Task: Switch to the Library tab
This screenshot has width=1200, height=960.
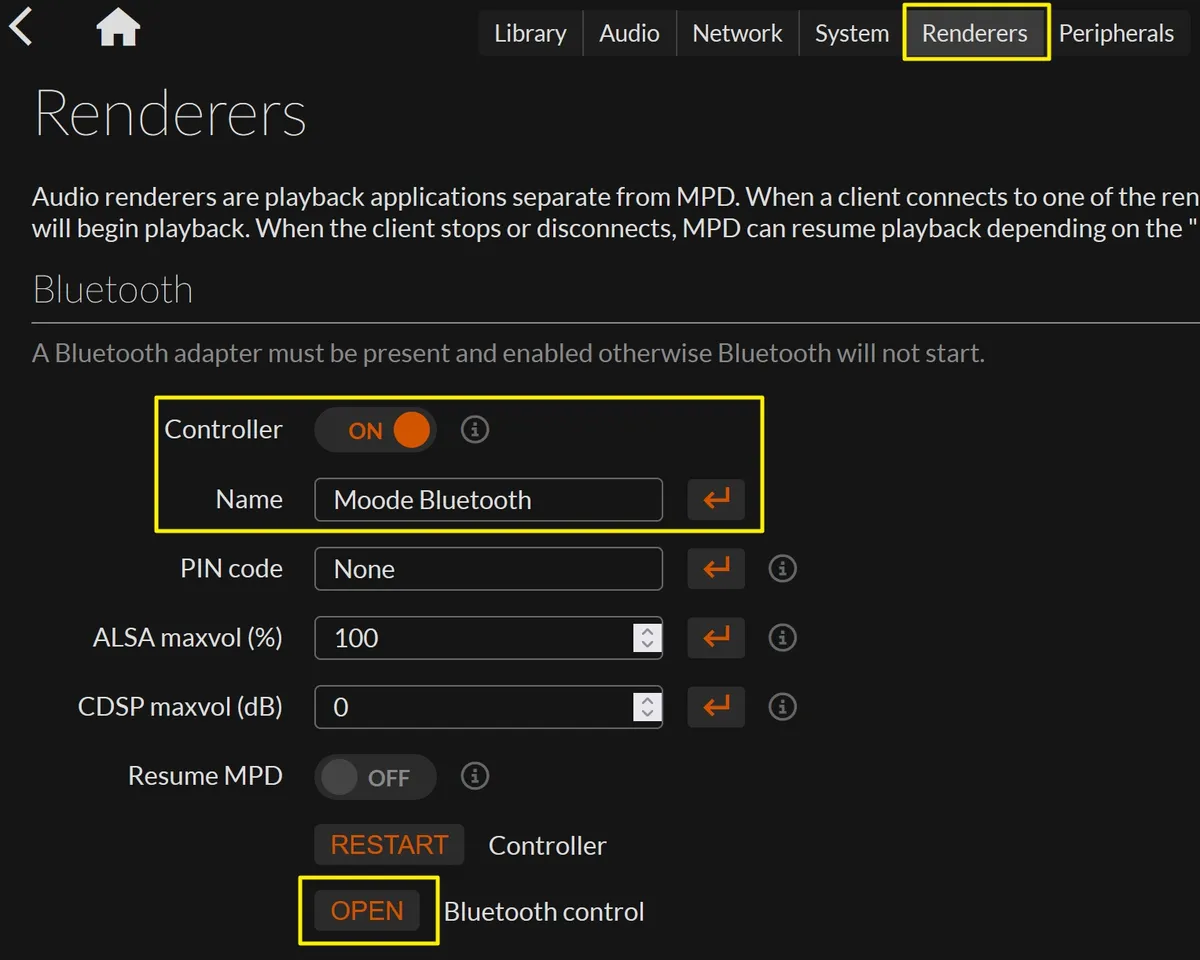Action: click(x=530, y=33)
